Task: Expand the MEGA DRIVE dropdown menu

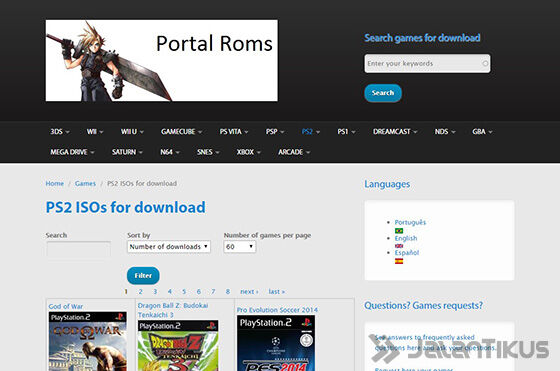Action: pyautogui.click(x=72, y=152)
